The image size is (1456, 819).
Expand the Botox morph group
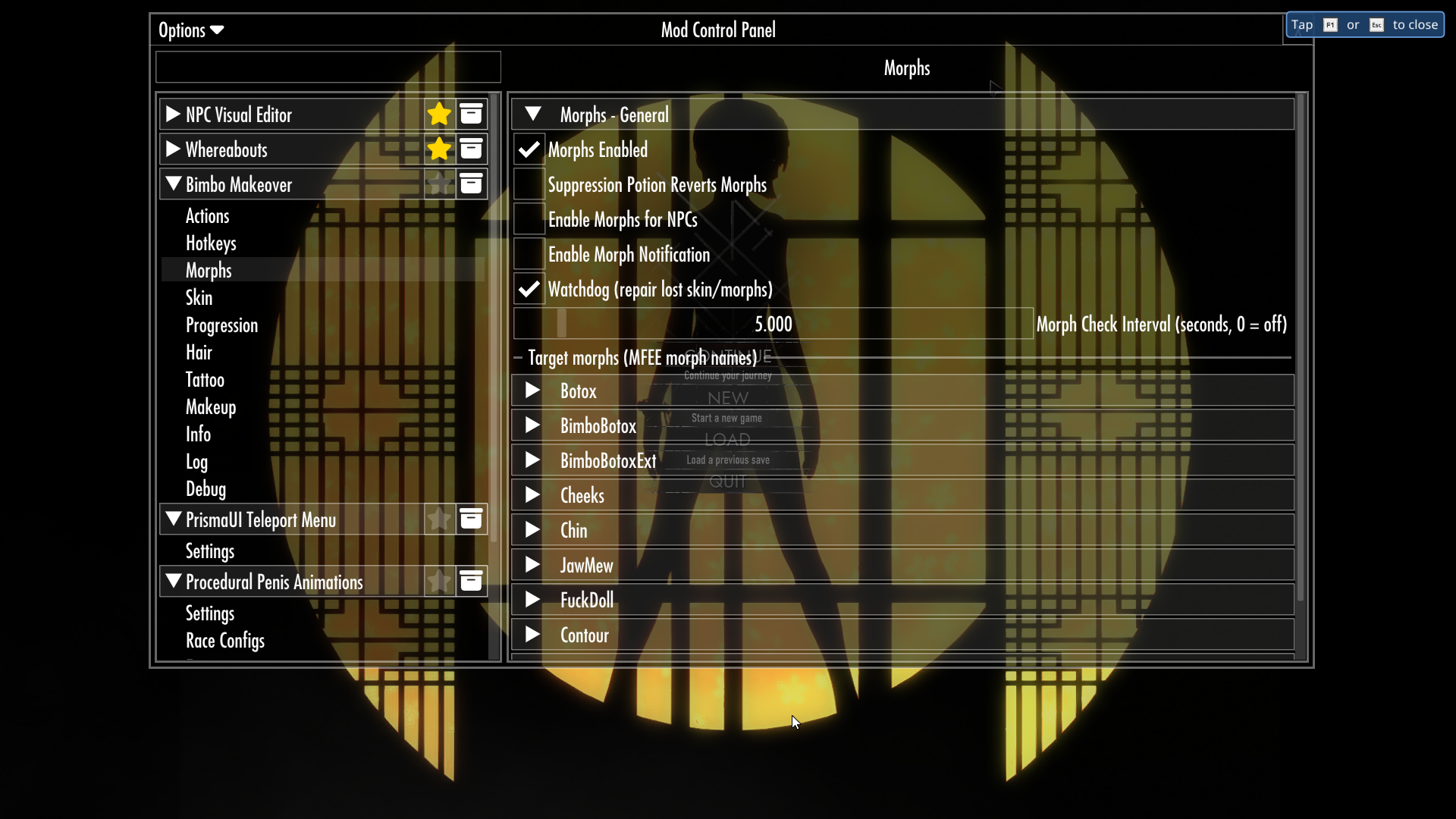[532, 391]
